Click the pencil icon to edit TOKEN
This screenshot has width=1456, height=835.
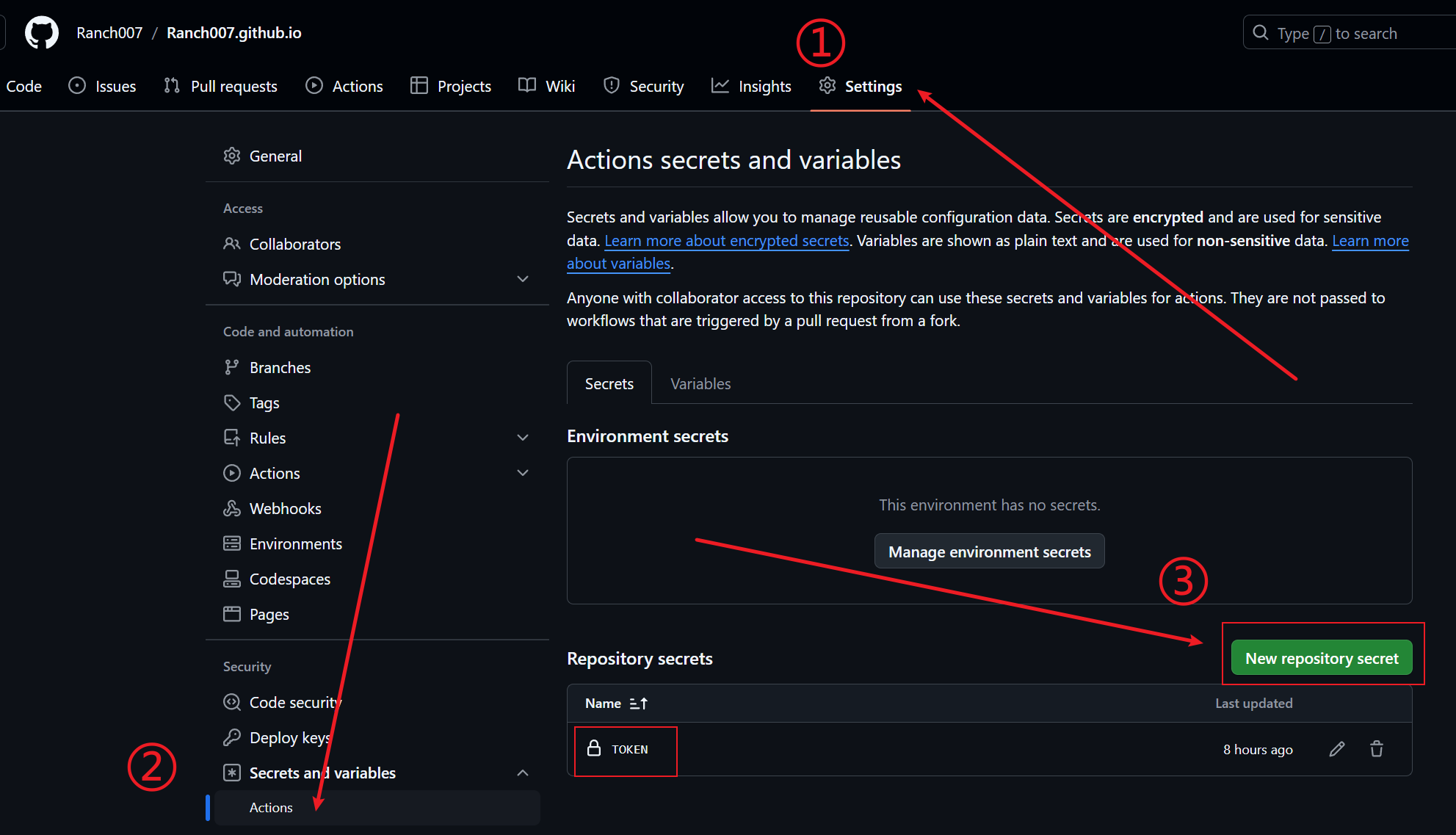pos(1337,749)
